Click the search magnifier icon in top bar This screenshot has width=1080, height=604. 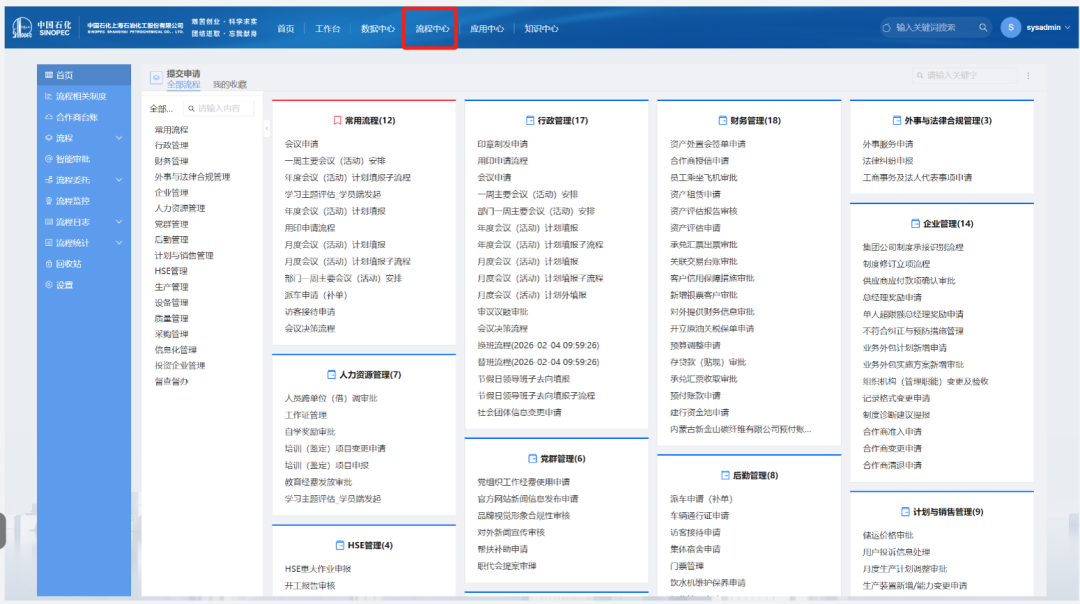click(x=983, y=28)
